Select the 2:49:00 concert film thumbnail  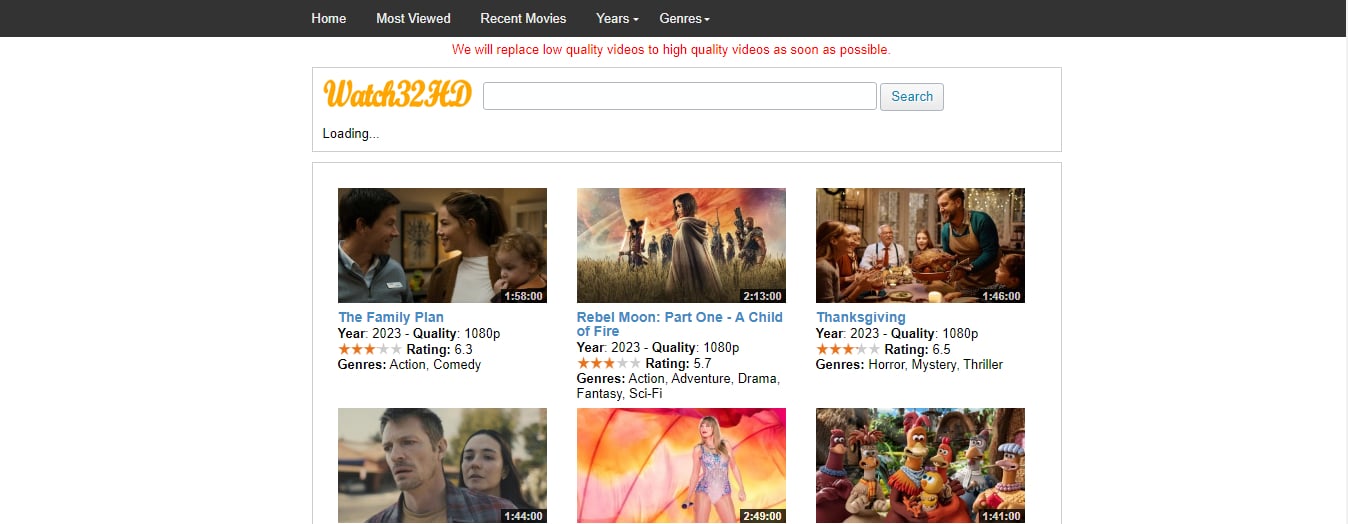(681, 465)
